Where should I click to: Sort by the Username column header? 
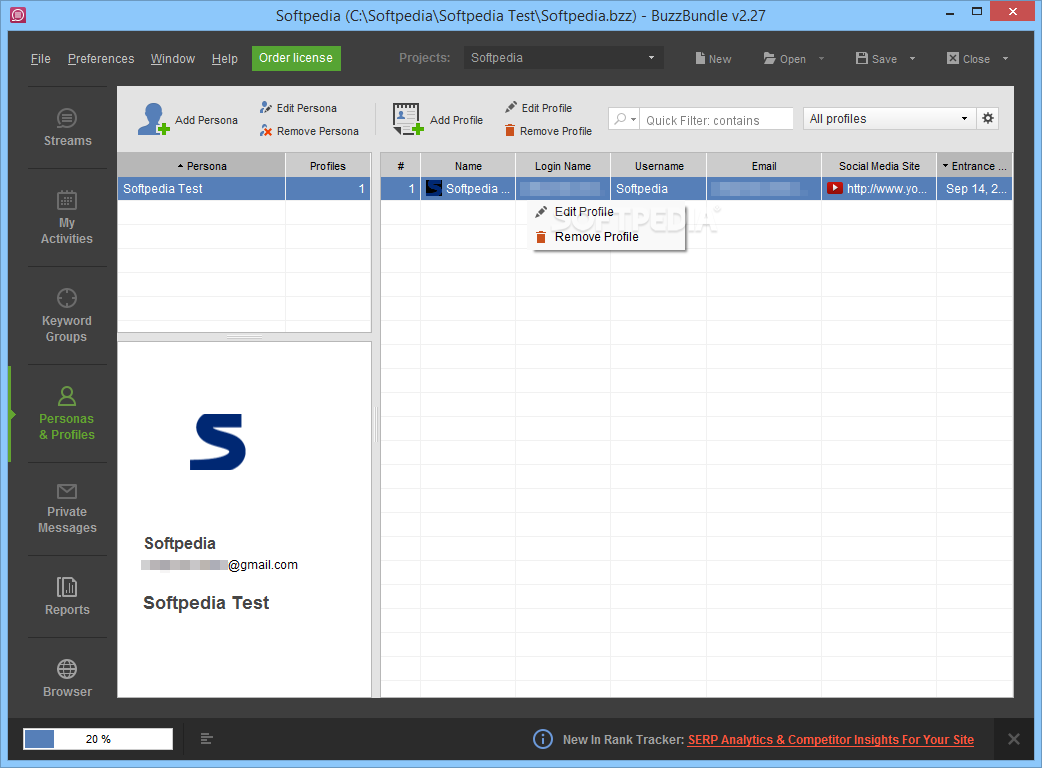coord(659,166)
